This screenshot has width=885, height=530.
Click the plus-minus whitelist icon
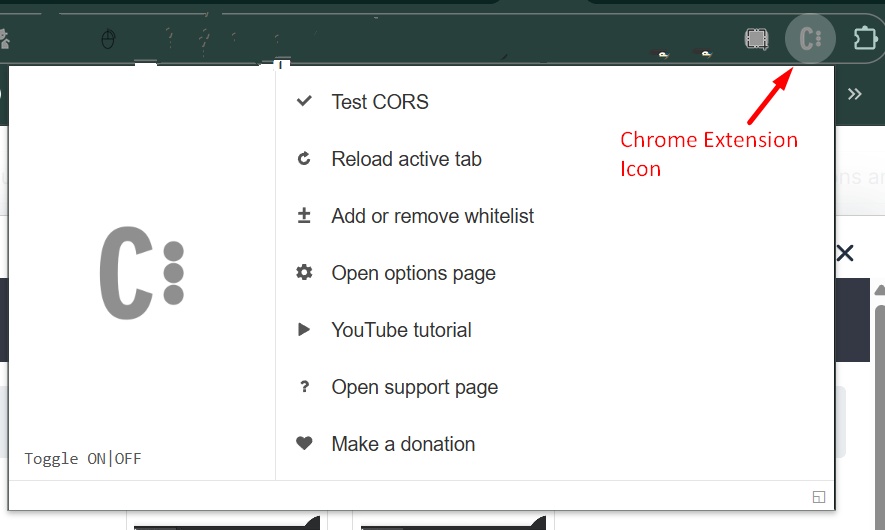(x=304, y=216)
